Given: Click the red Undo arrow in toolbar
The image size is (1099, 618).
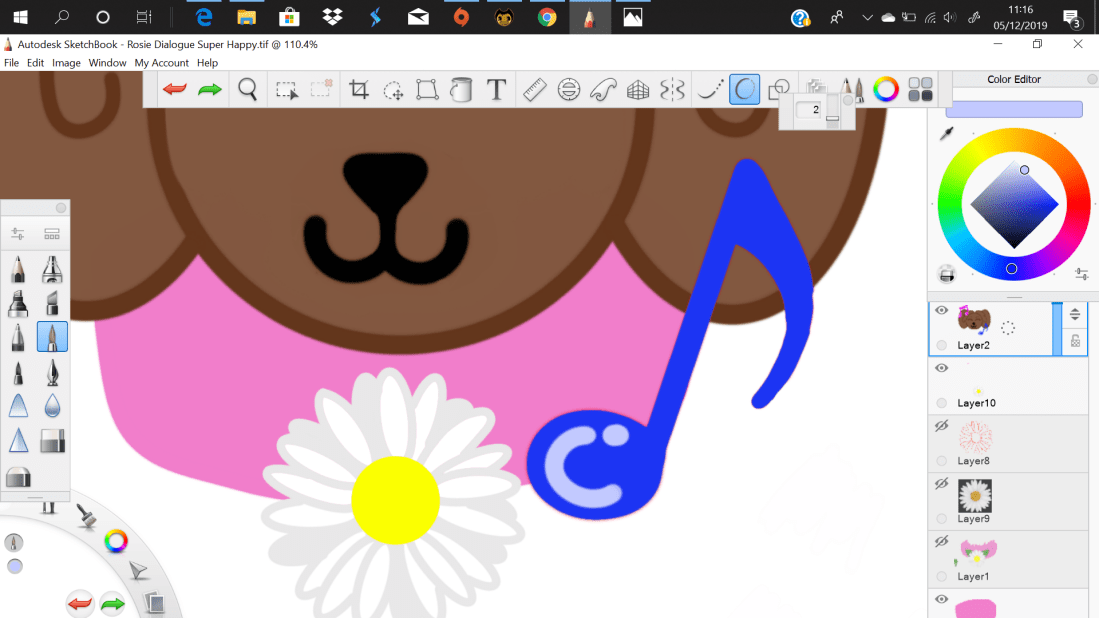Looking at the screenshot, I should click(x=175, y=90).
